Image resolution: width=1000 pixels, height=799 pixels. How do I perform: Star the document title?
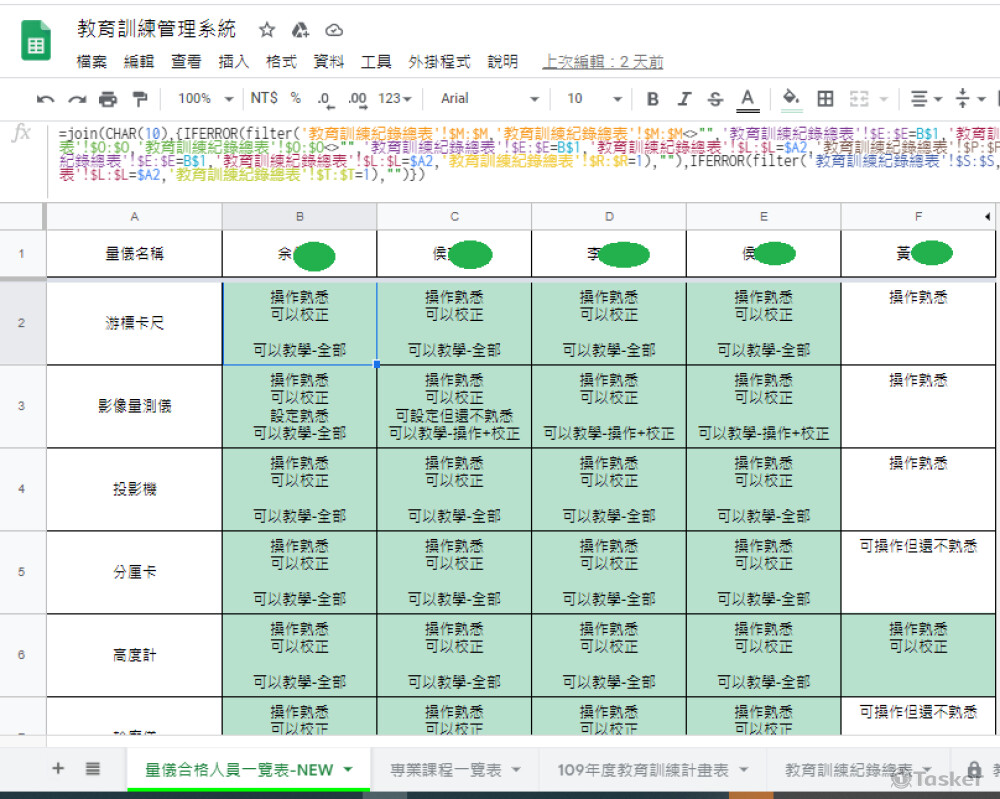click(x=267, y=30)
